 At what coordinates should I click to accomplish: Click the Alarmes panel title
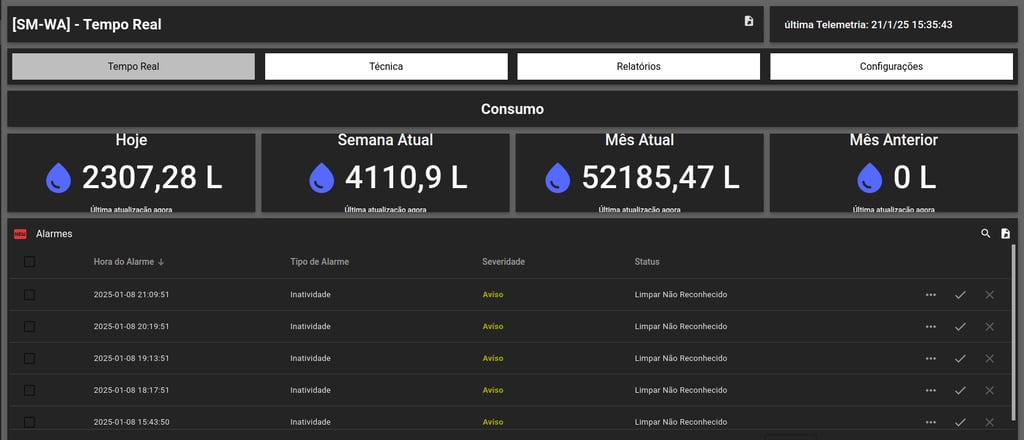(x=54, y=234)
